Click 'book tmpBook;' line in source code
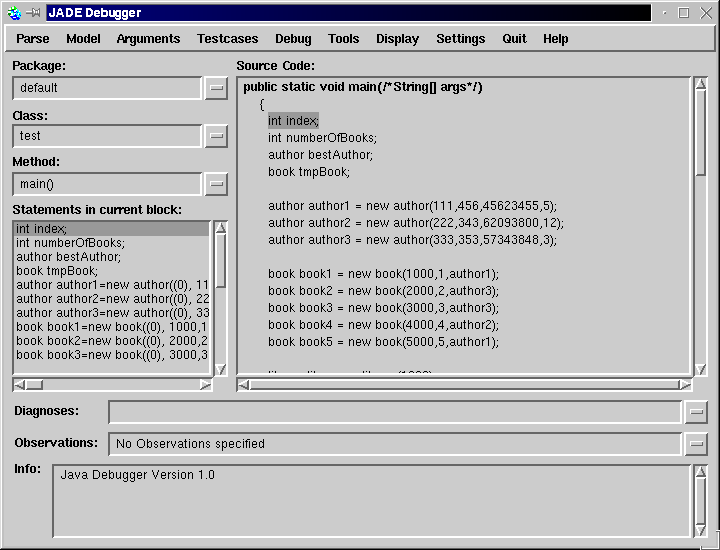720x550 pixels. (309, 172)
